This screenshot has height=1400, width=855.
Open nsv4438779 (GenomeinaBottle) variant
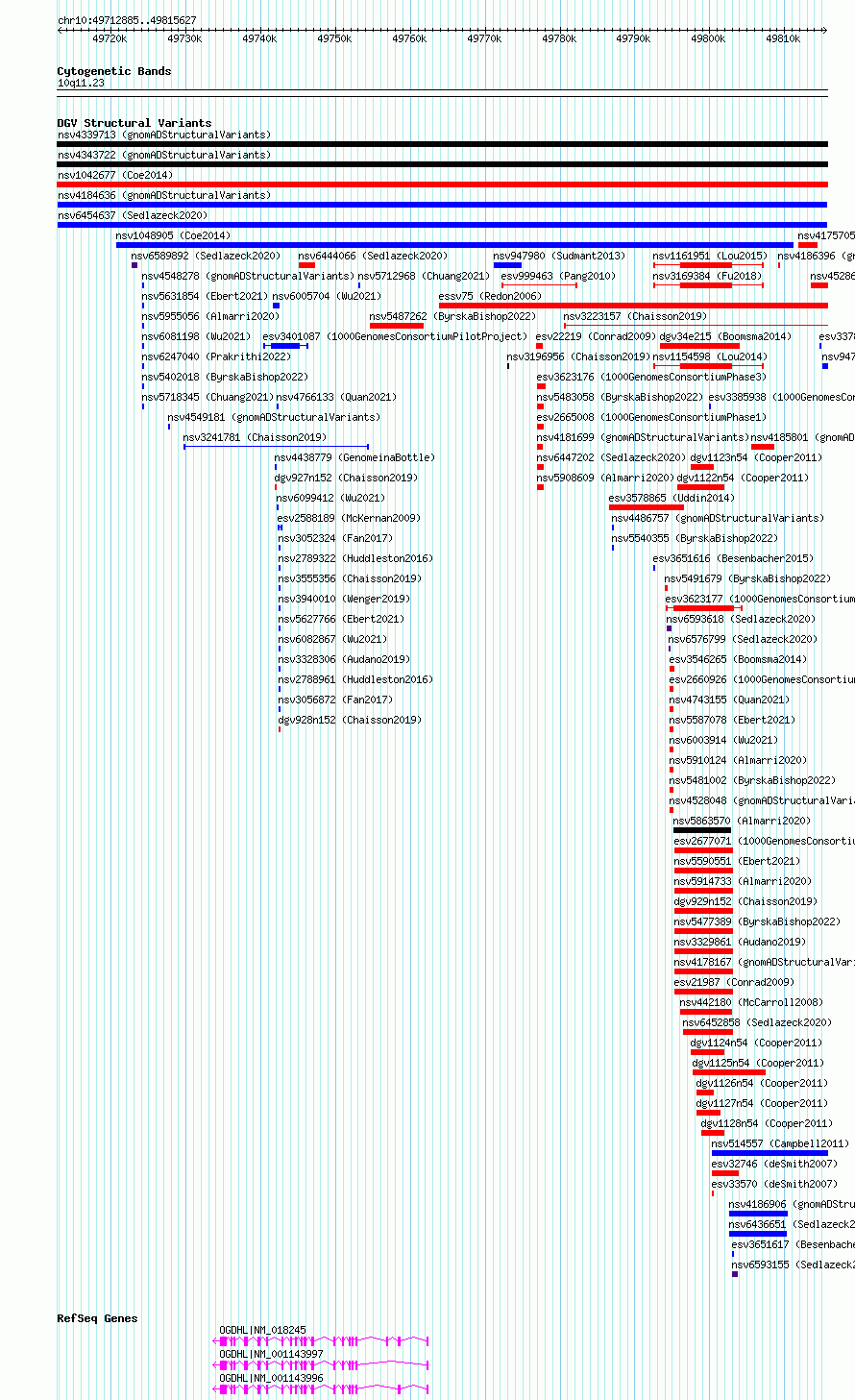coord(354,457)
